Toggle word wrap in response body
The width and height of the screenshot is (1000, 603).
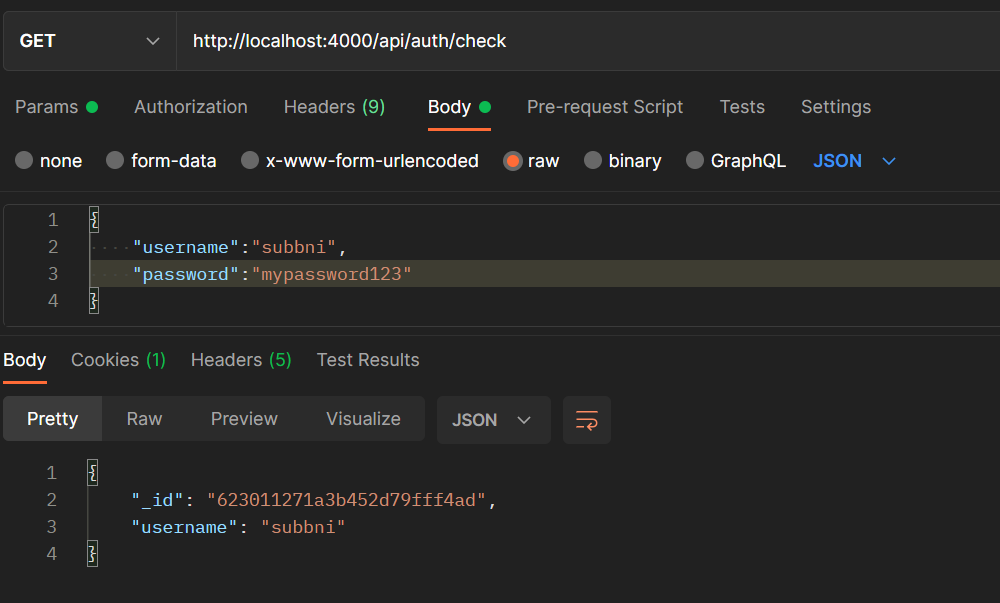pos(587,420)
